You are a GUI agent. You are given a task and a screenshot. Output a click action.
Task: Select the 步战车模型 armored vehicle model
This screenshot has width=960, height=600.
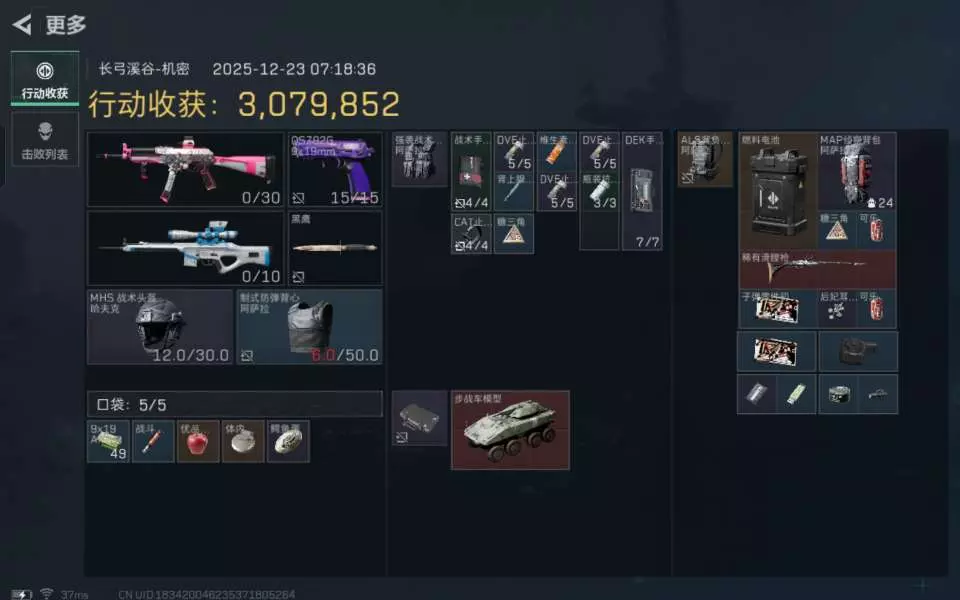click(511, 430)
